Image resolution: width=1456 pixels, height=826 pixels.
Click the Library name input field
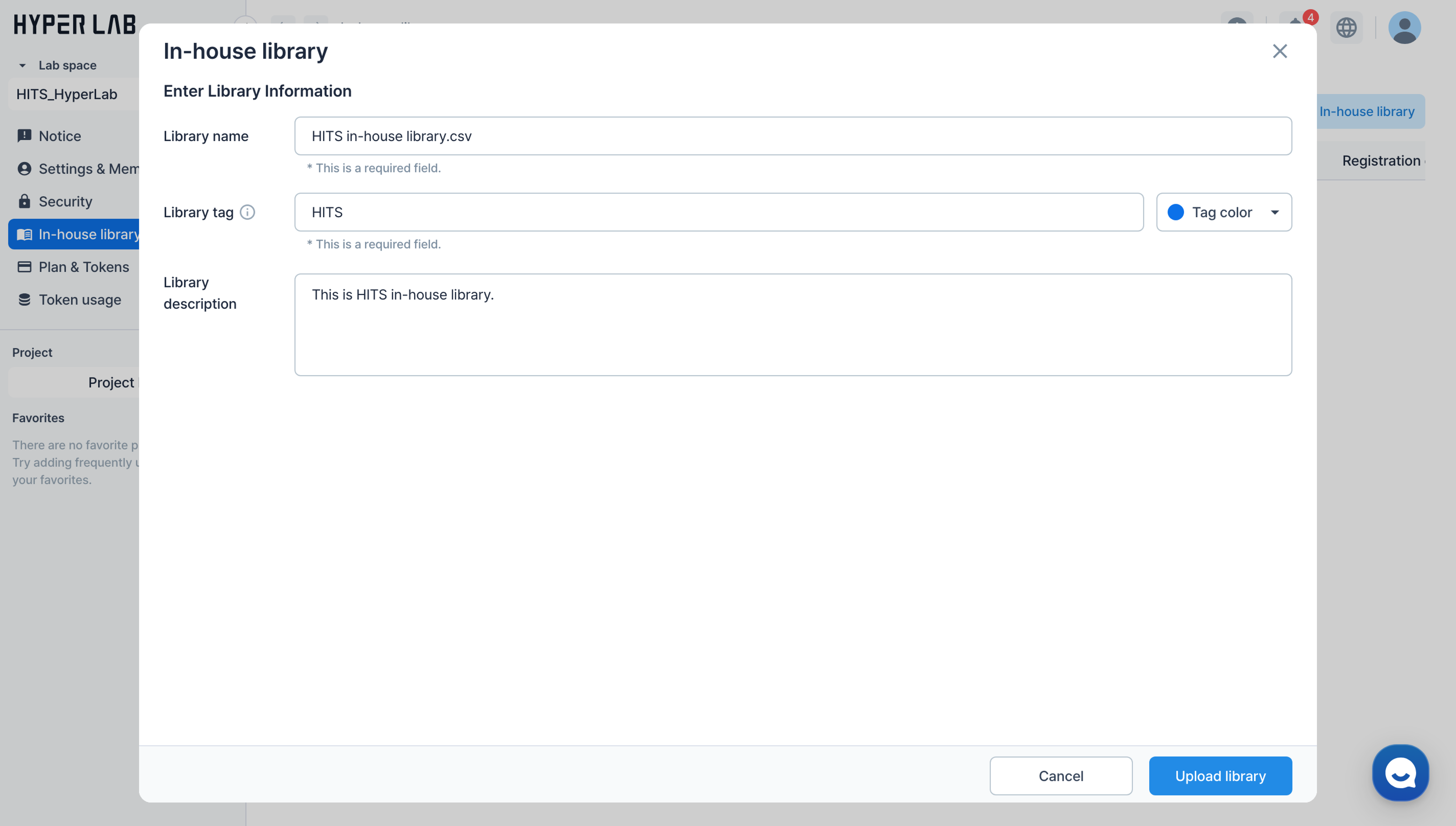point(792,136)
